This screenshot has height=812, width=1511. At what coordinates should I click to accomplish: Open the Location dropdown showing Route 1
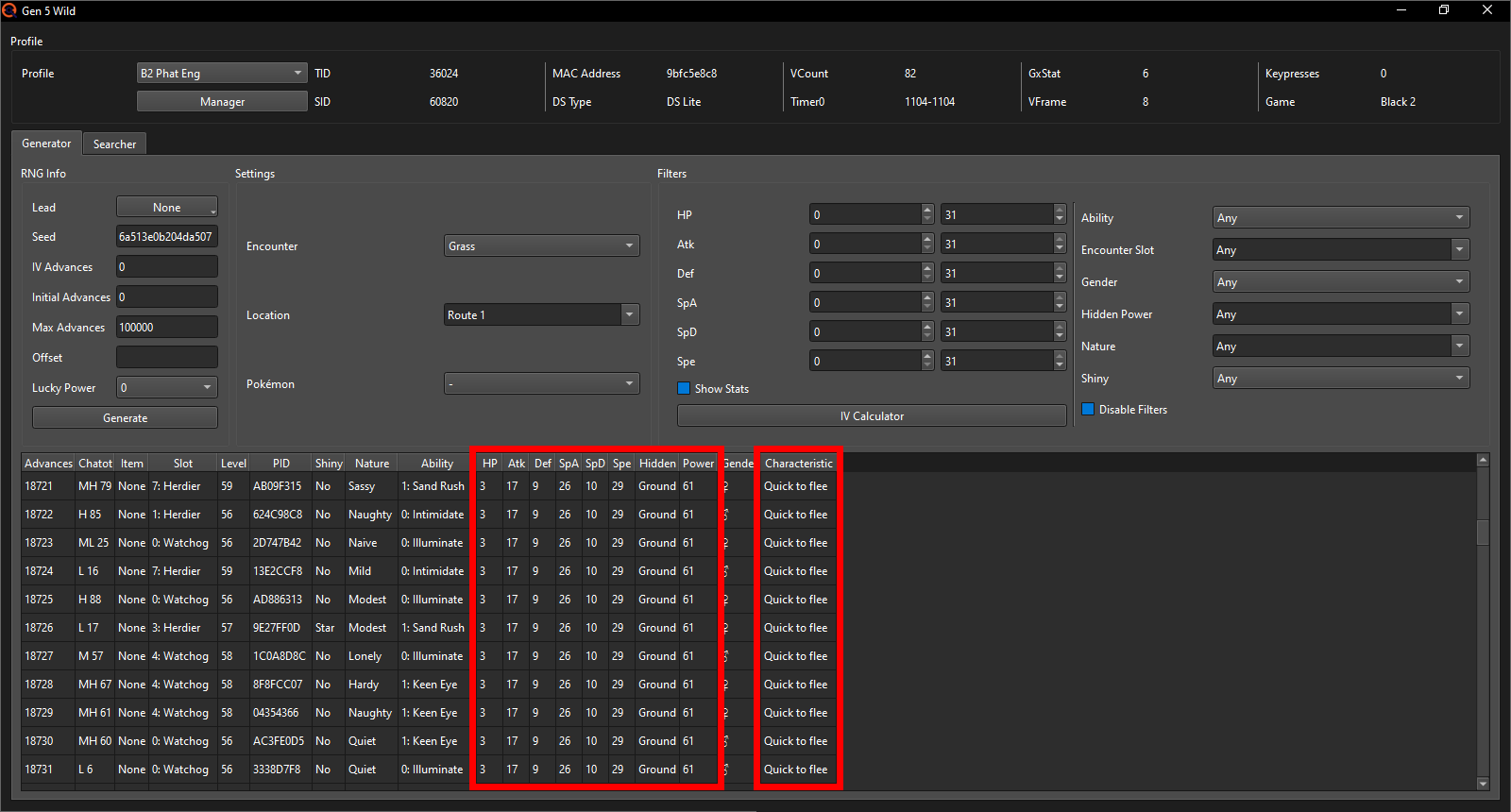(541, 314)
